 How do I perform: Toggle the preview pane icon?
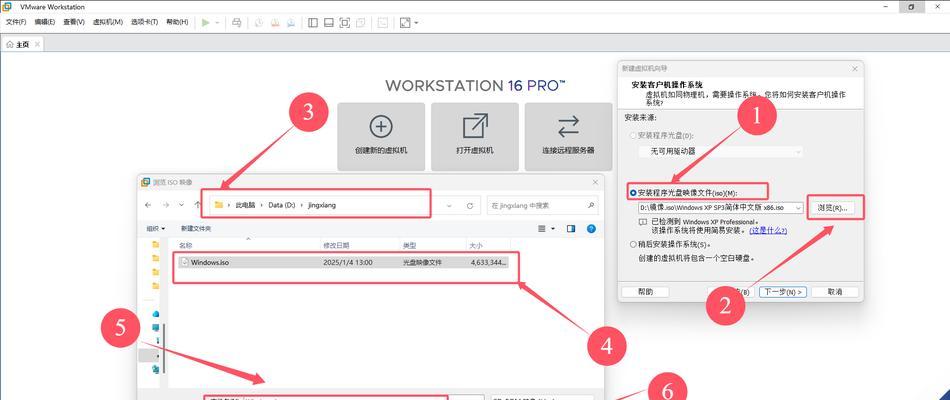point(571,228)
